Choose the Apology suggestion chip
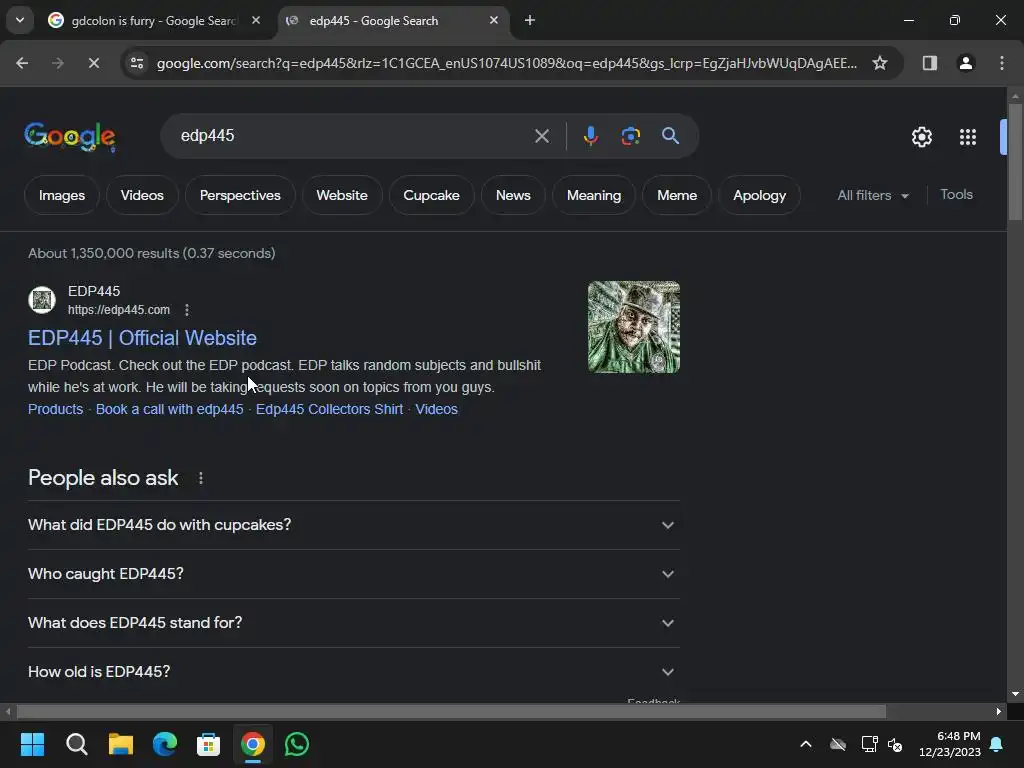Viewport: 1024px width, 768px height. pos(759,195)
